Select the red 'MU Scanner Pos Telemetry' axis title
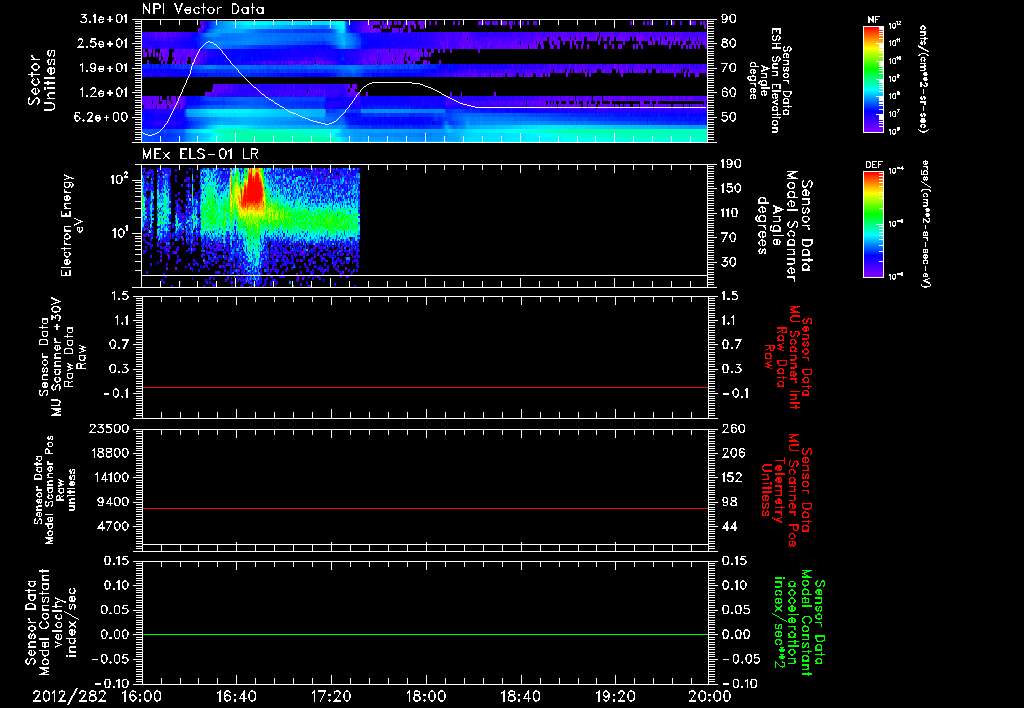The image size is (1024, 708). click(x=787, y=490)
